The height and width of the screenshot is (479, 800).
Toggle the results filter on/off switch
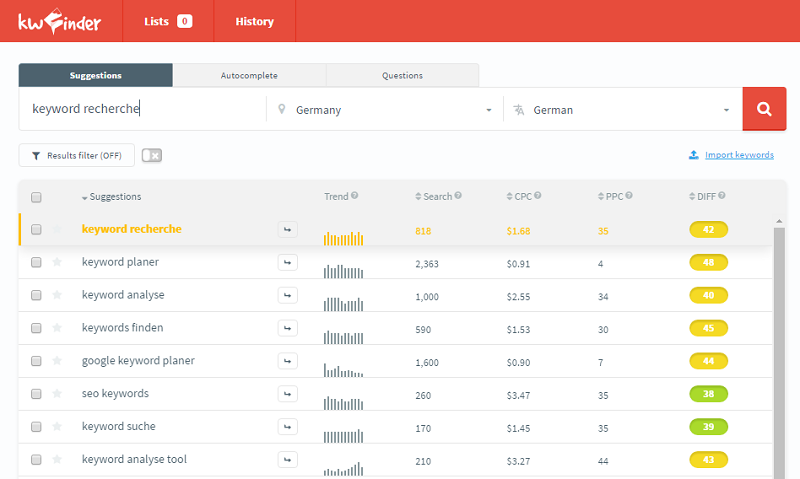pos(152,155)
